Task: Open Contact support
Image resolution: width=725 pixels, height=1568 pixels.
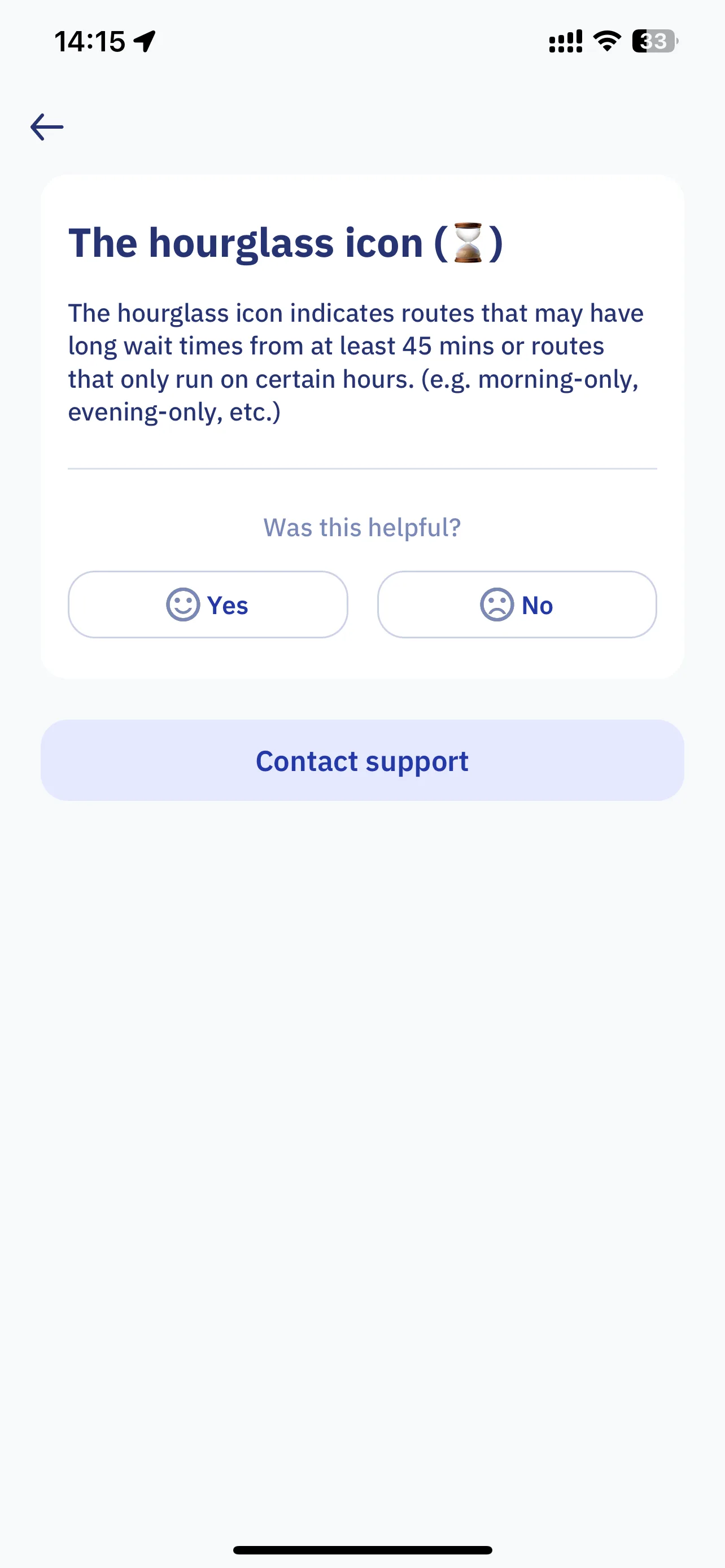Action: tap(362, 760)
